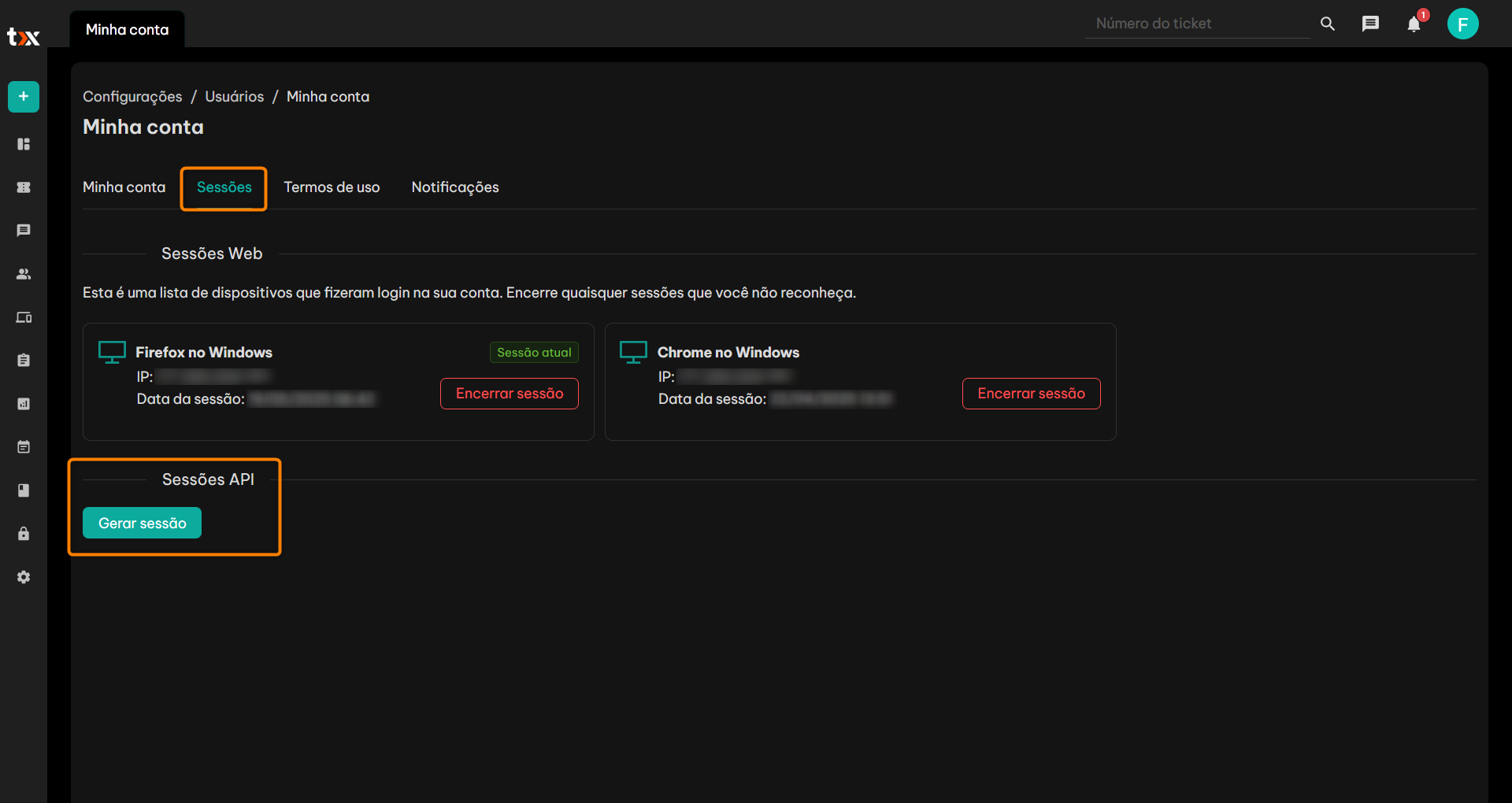Click the Sessão atual badge

point(534,353)
